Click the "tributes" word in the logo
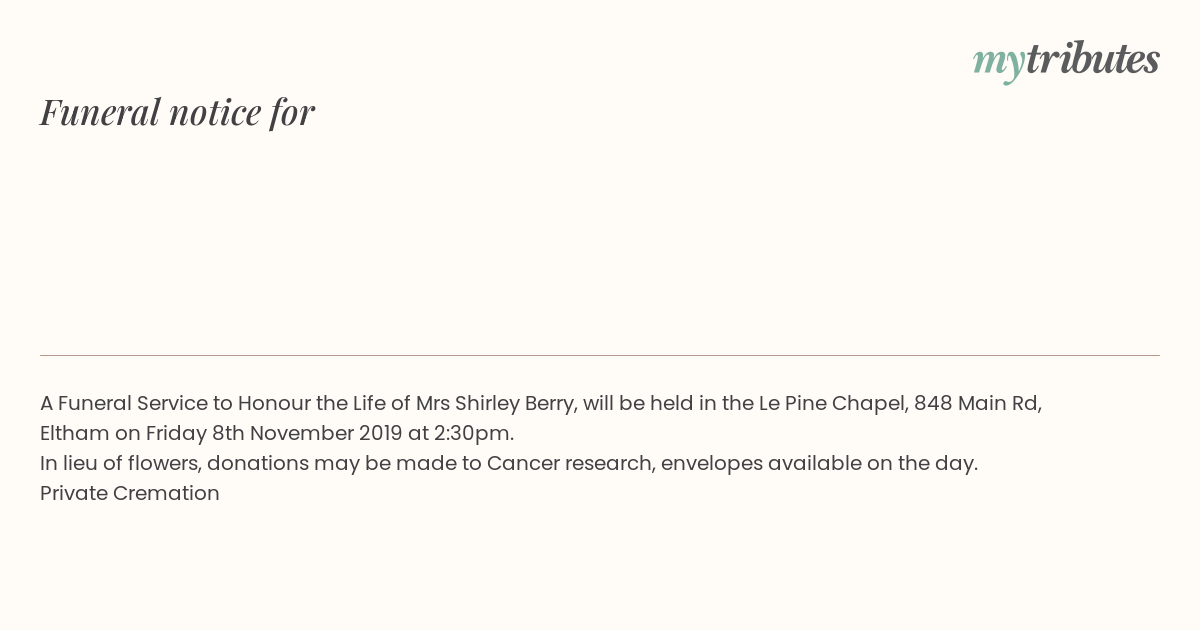 click(x=1093, y=59)
